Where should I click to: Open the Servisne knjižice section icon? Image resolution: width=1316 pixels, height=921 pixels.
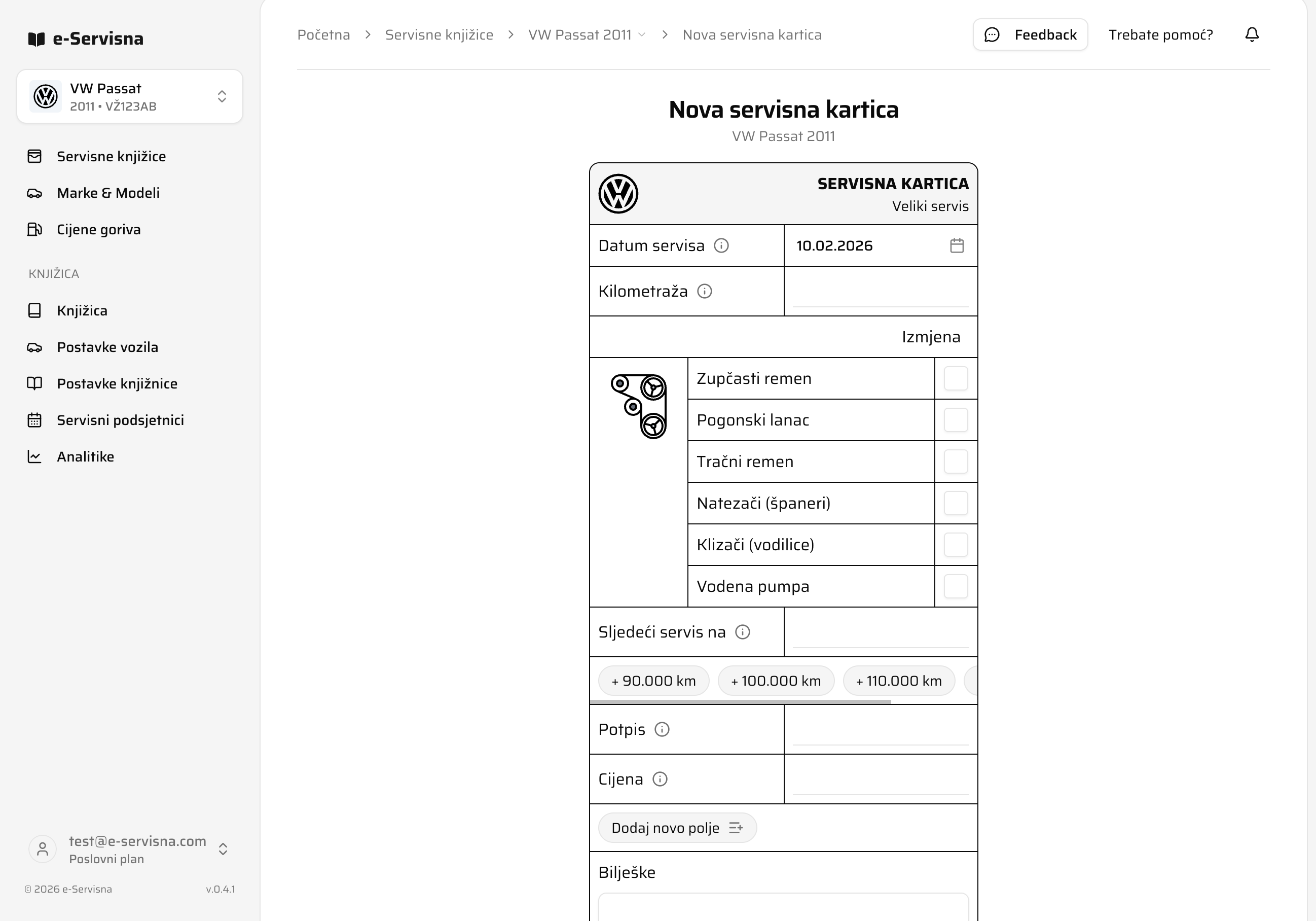tap(34, 156)
